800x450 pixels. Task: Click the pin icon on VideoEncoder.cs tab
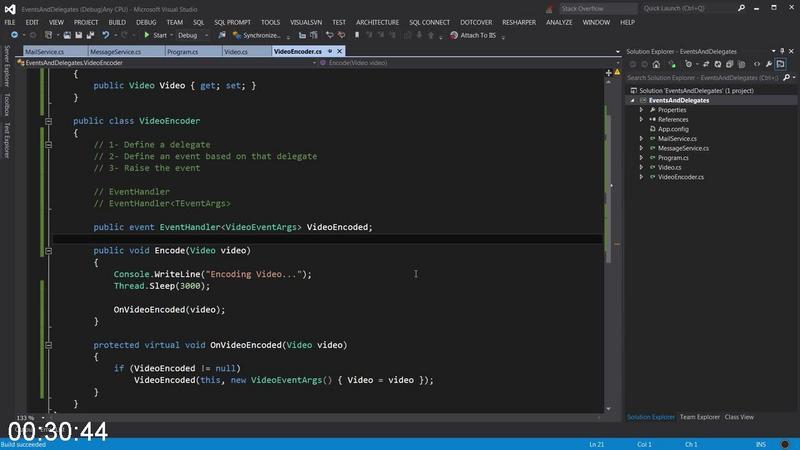[x=330, y=51]
